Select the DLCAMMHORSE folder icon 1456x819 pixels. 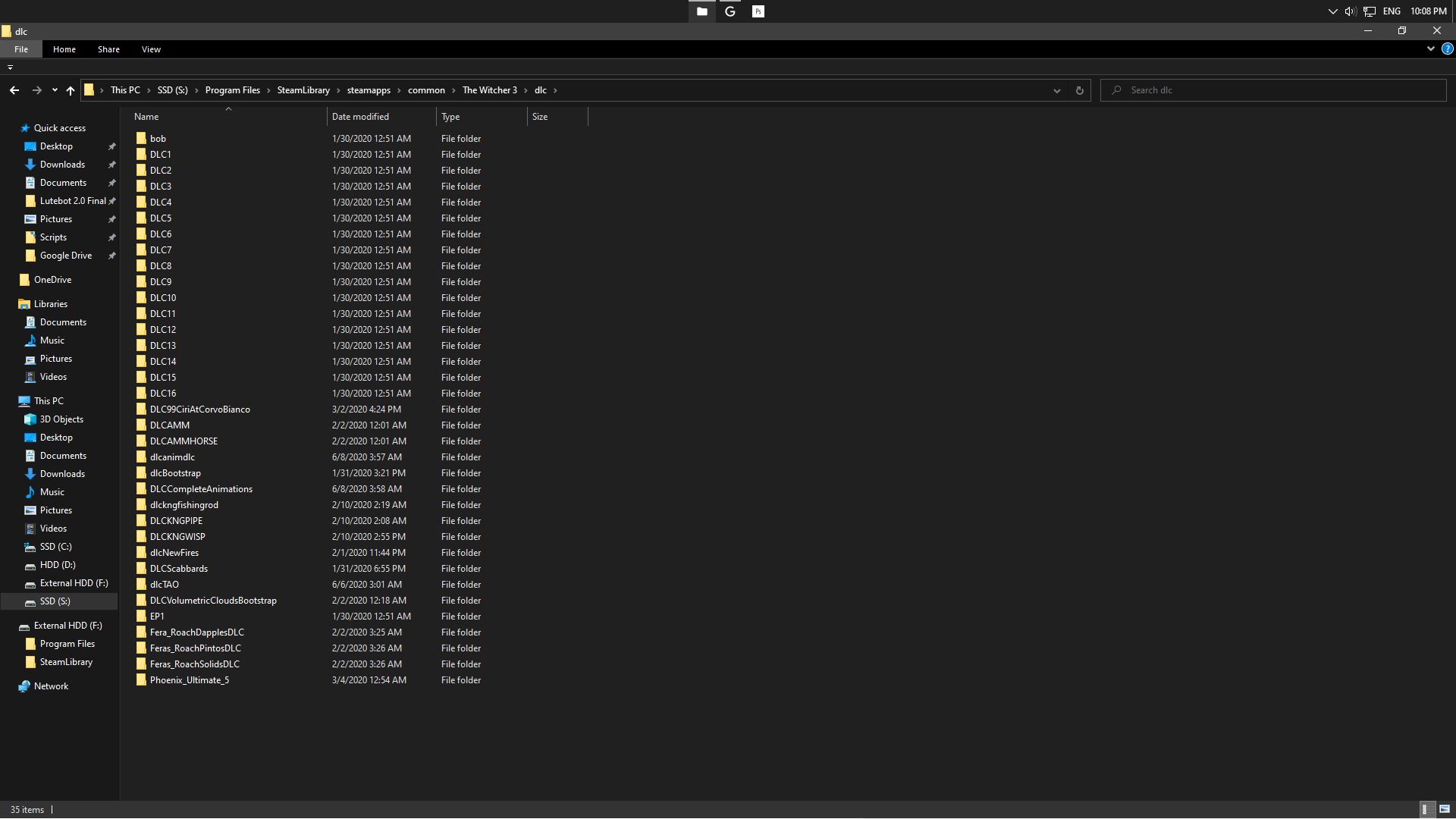[141, 441]
